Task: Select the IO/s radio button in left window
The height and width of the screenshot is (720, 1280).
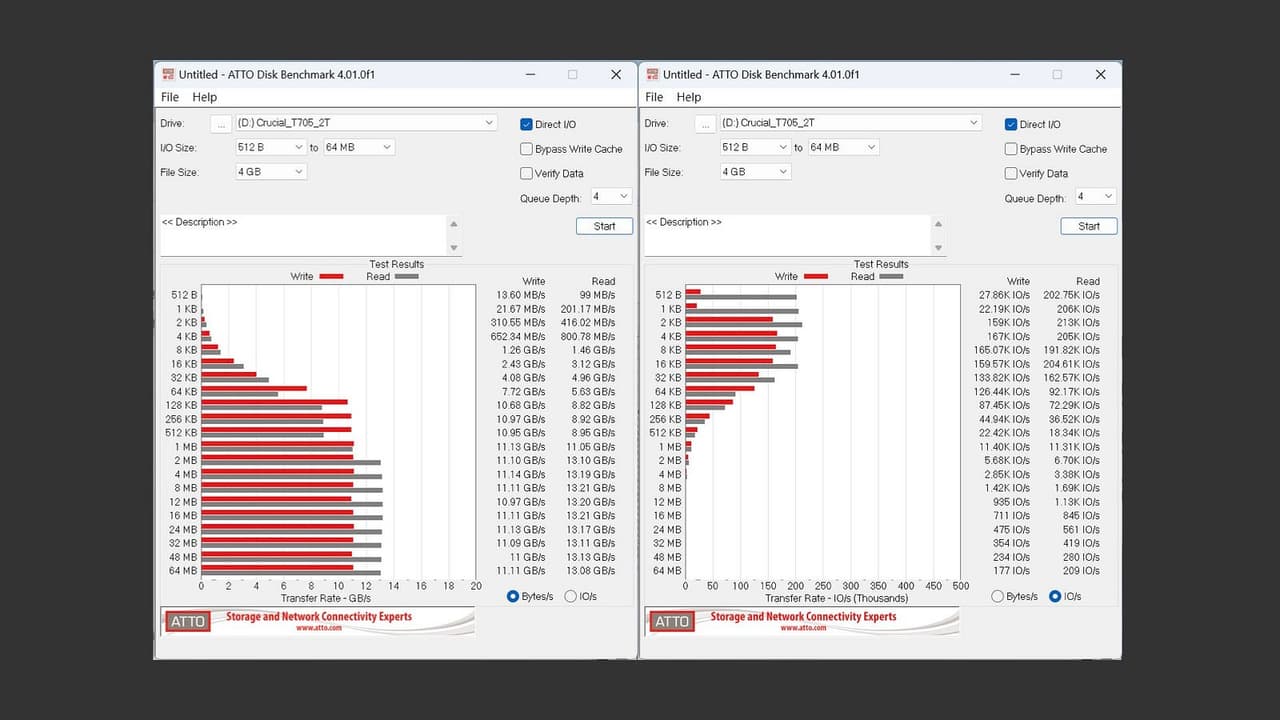Action: coord(571,596)
